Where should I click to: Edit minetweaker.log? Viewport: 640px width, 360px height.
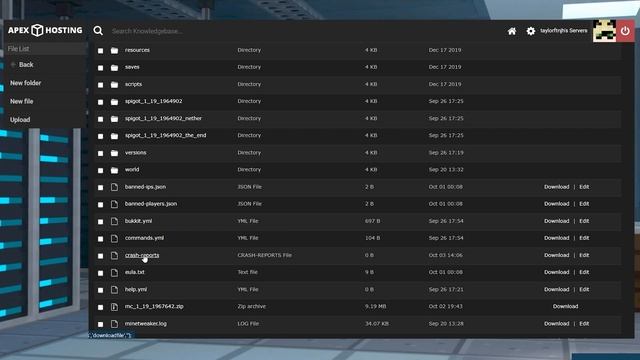(x=584, y=323)
